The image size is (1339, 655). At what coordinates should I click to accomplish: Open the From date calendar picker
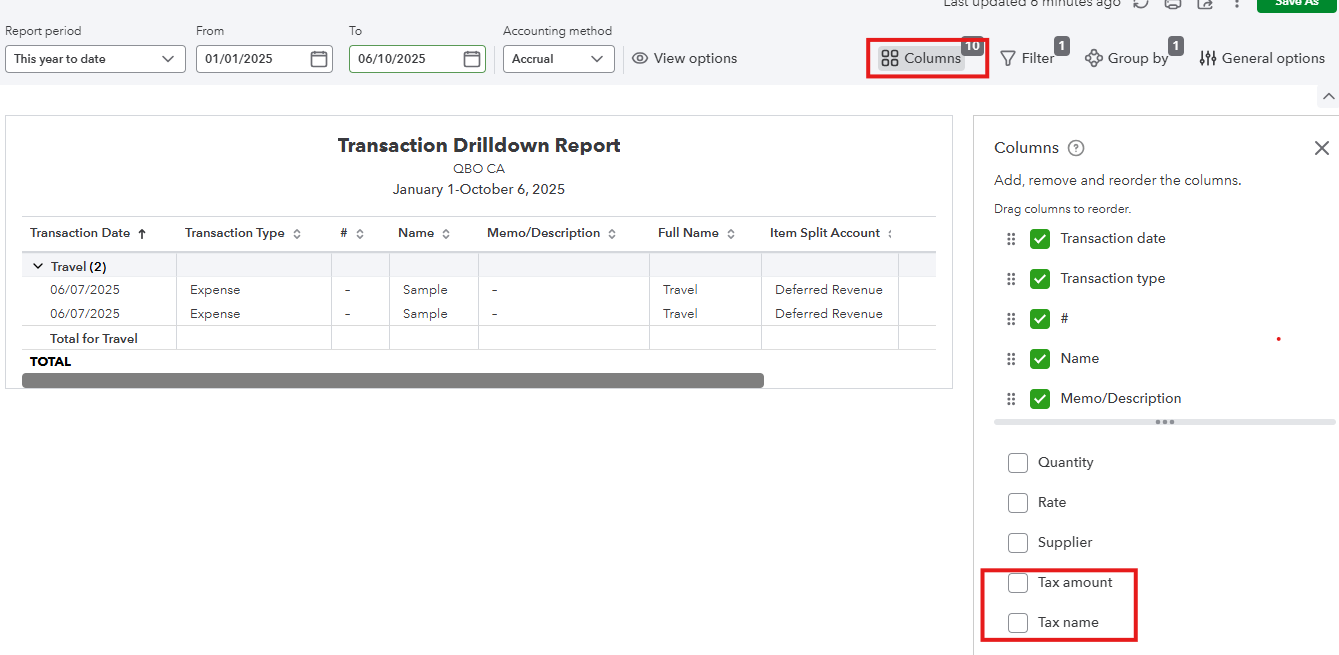(x=319, y=59)
